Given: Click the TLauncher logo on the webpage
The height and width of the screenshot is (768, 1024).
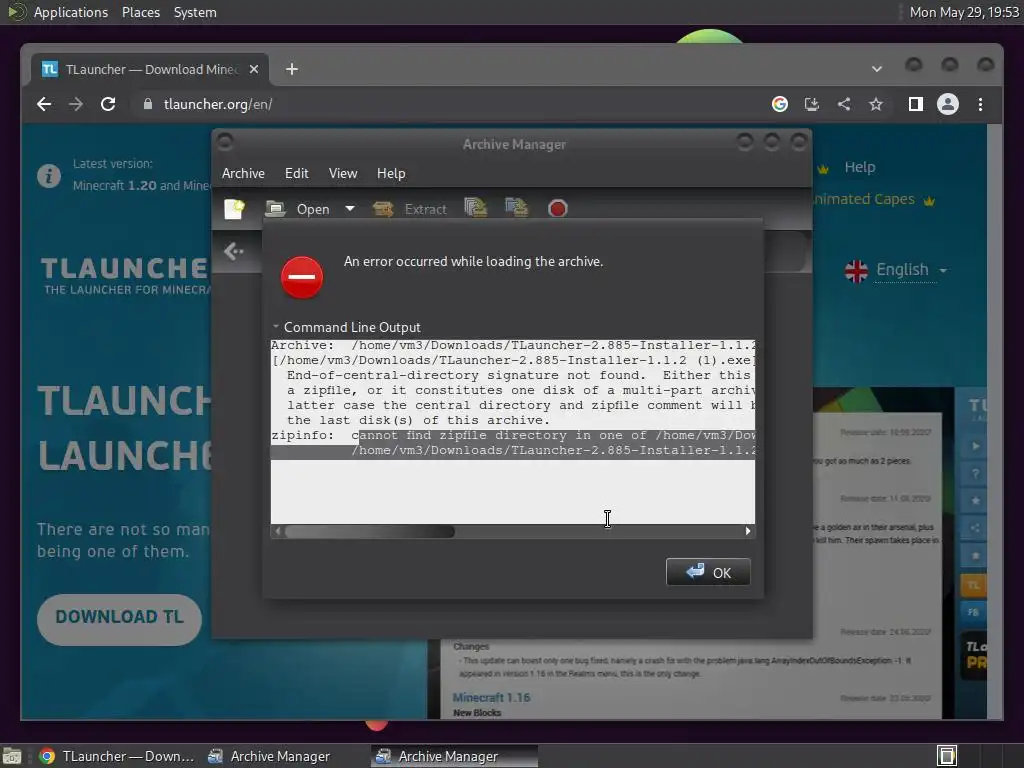Looking at the screenshot, I should pos(124,274).
